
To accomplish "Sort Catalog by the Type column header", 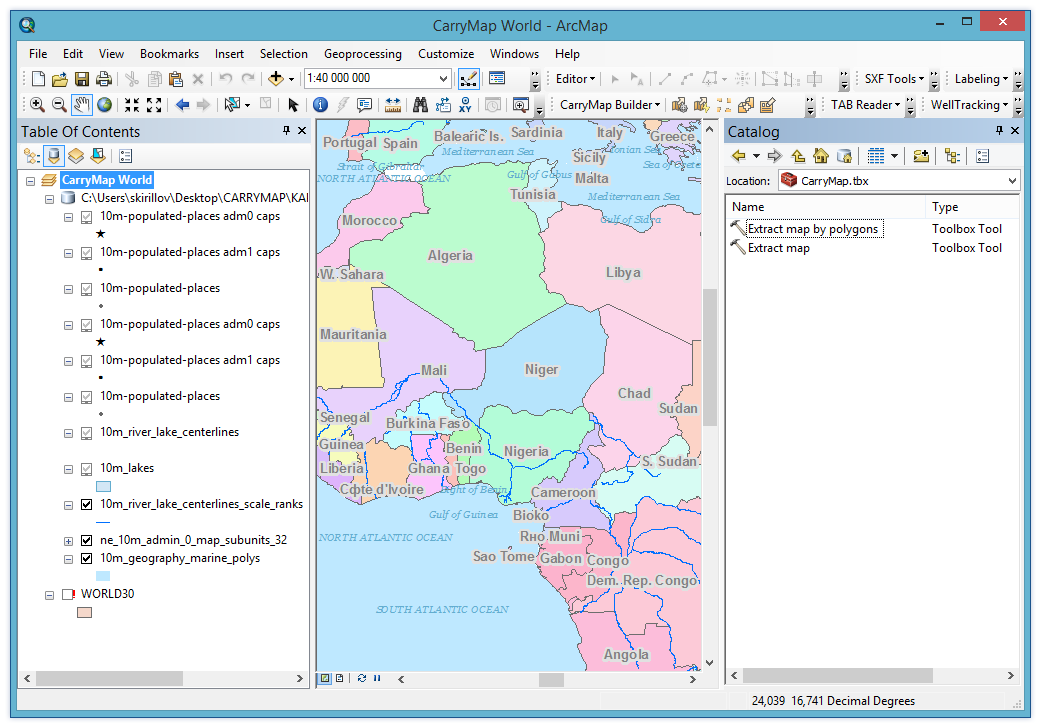I will pos(971,207).
